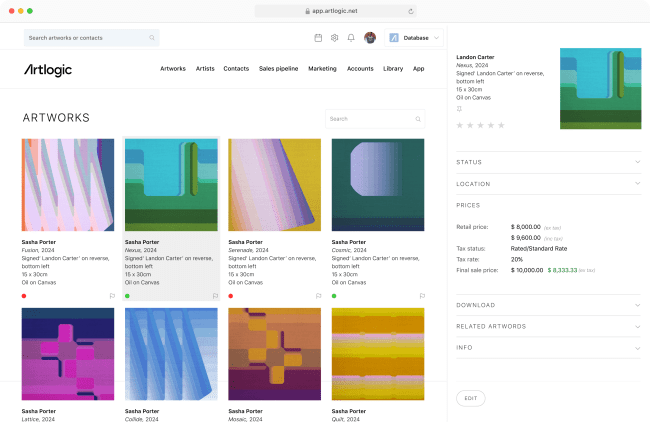Click the magnifier in the top search bar
The height and width of the screenshot is (422, 650).
click(x=152, y=38)
